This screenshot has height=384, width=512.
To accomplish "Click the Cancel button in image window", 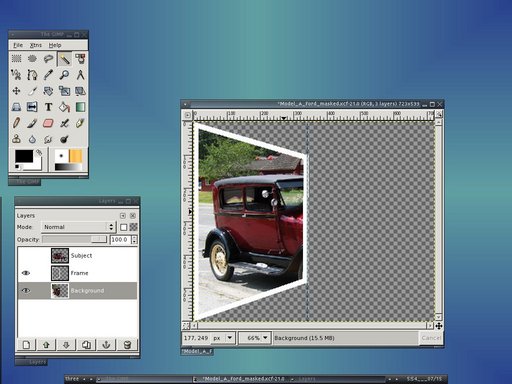I will 431,338.
